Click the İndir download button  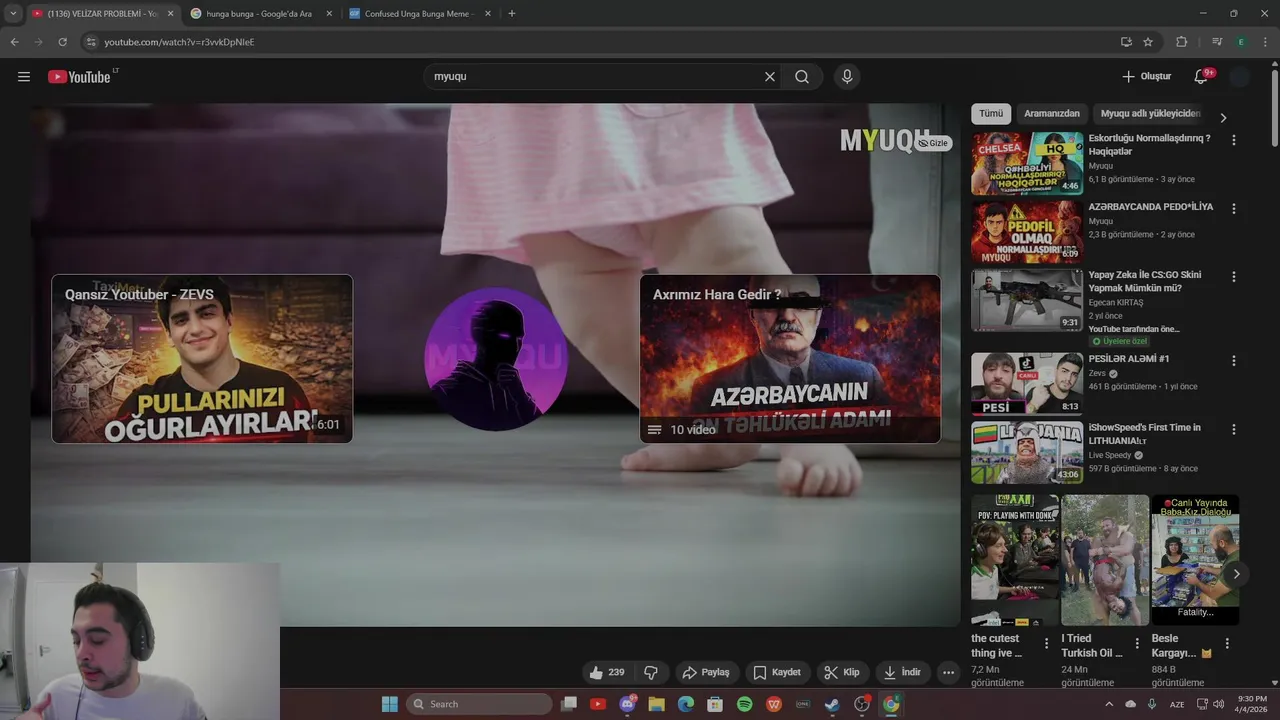(x=902, y=672)
